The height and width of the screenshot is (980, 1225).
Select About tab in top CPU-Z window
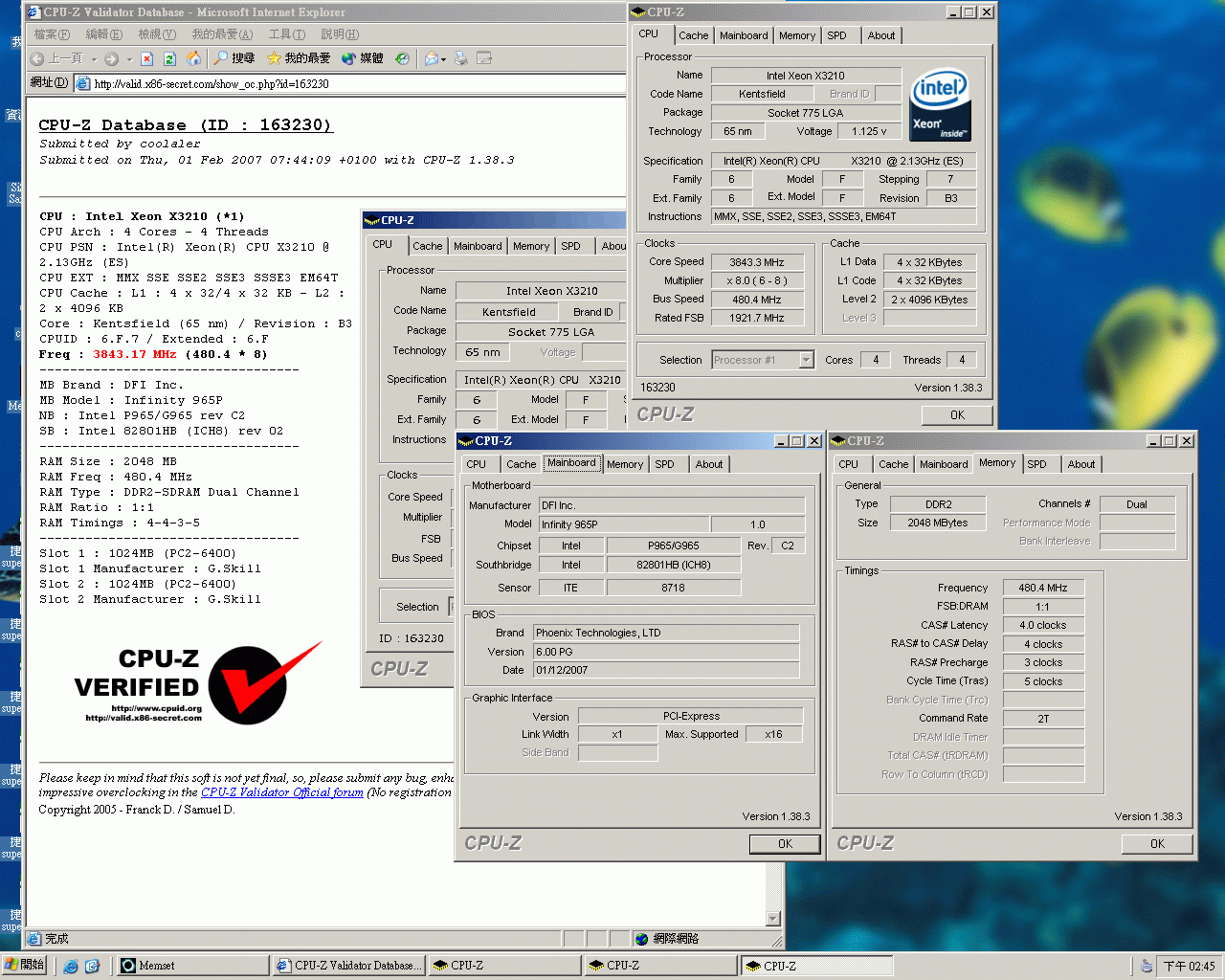[881, 35]
